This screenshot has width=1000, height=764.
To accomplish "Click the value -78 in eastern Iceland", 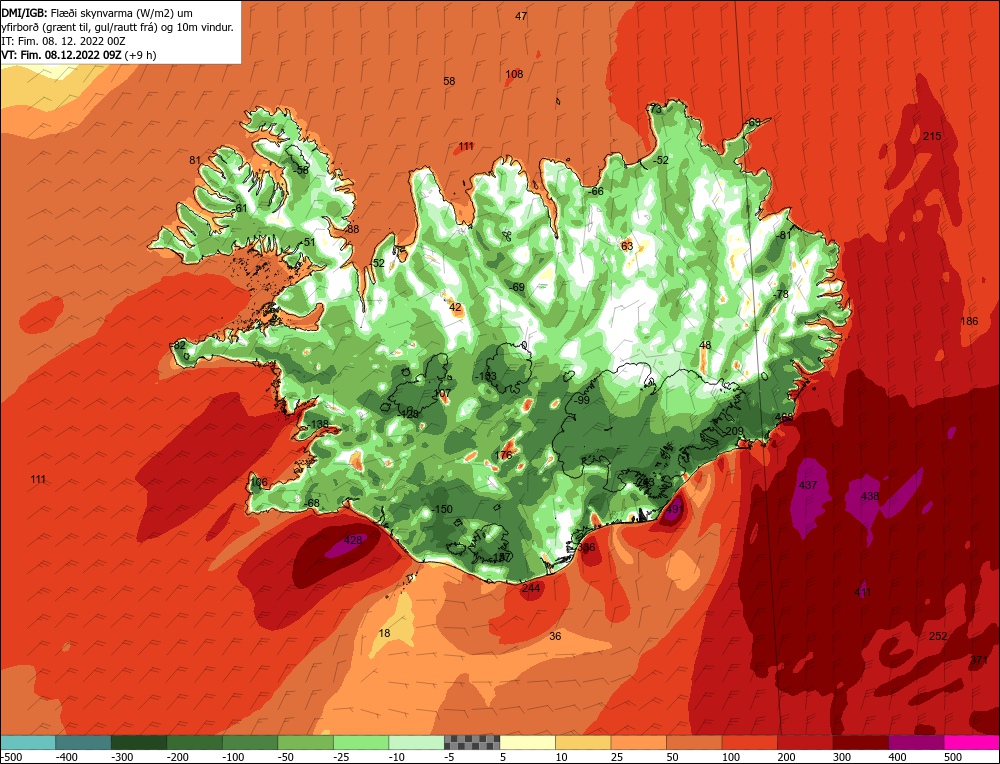I will tap(781, 294).
